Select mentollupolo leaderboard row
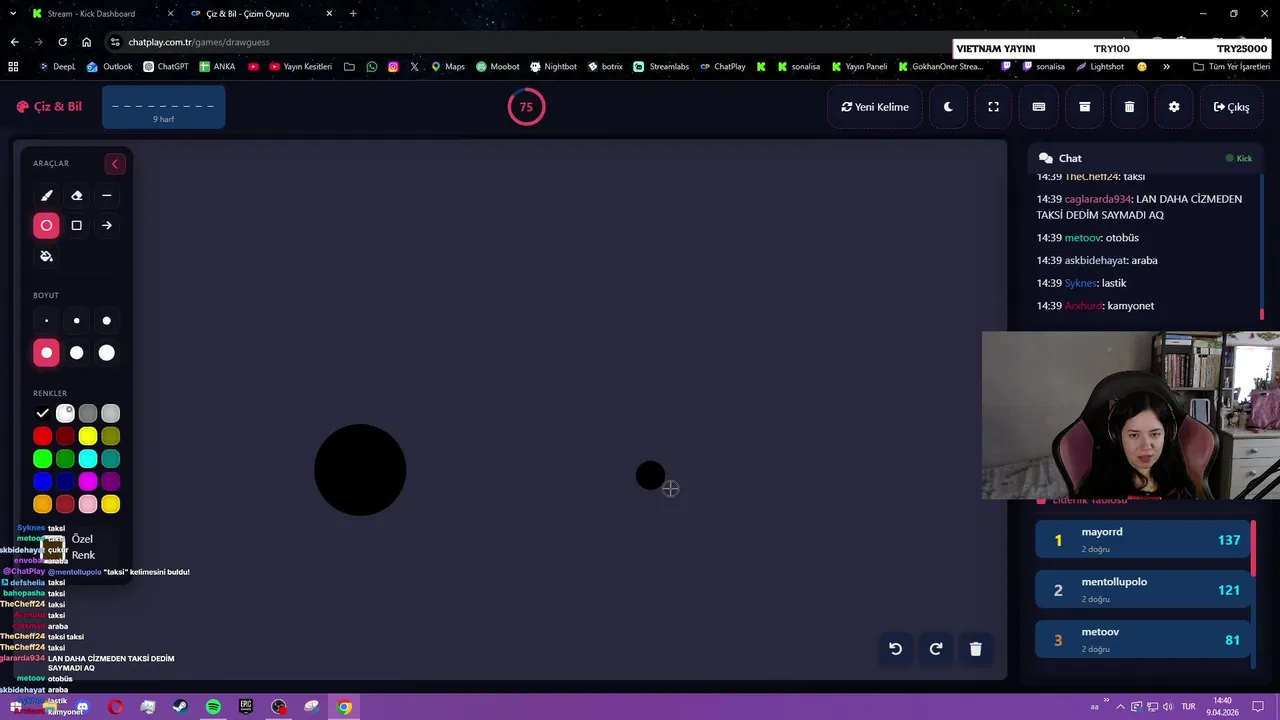Viewport: 1280px width, 720px height. tap(1143, 590)
